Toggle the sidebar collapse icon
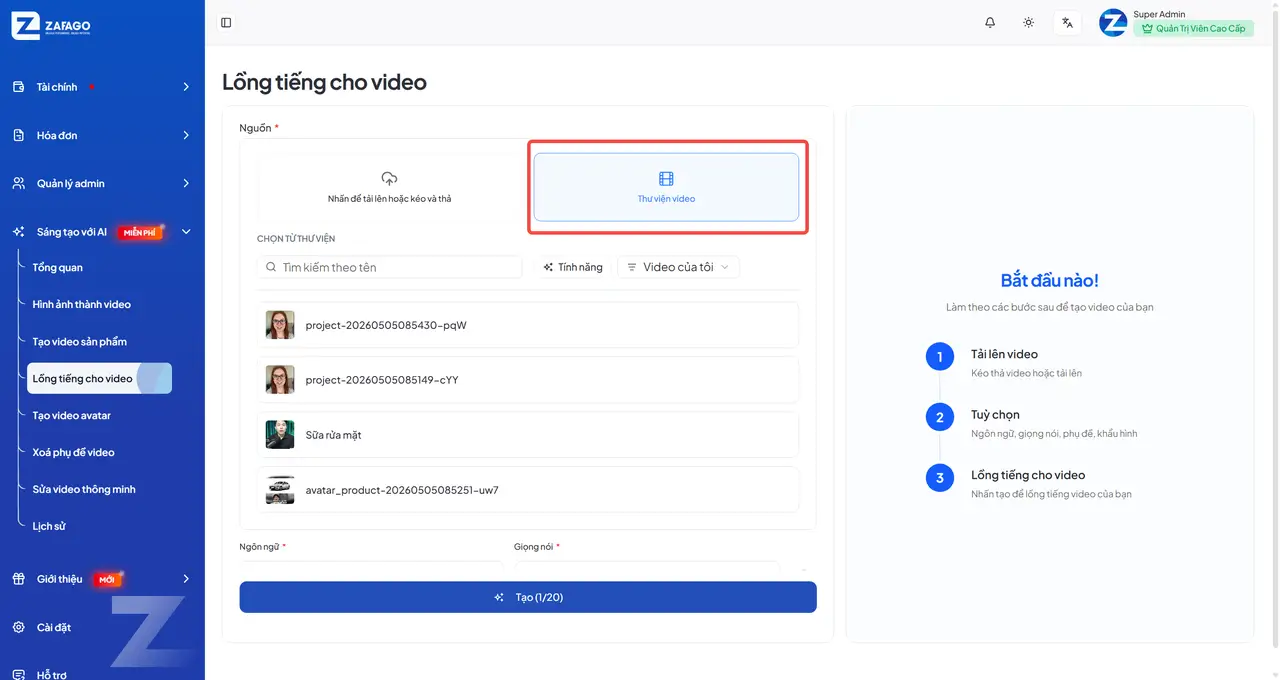 point(226,22)
